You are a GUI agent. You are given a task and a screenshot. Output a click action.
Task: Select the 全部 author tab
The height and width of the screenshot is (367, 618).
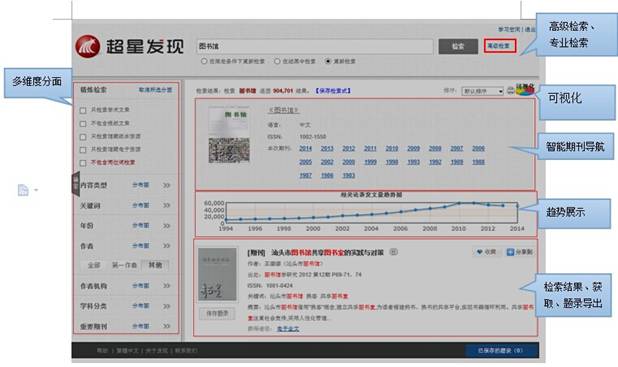pos(94,265)
